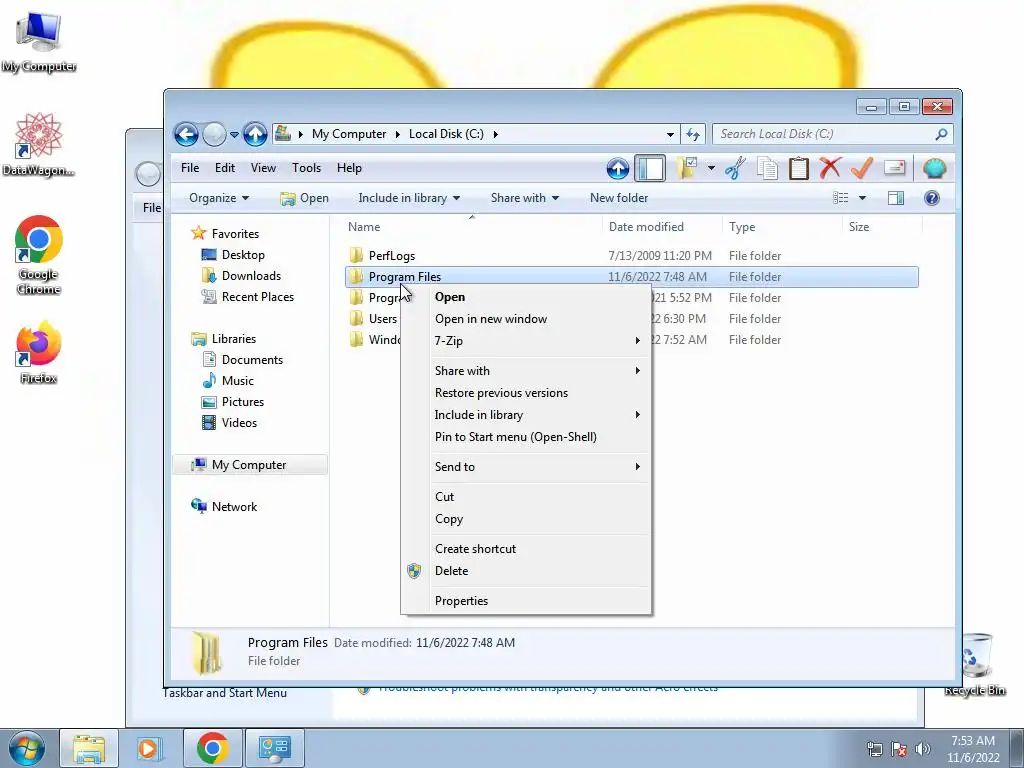
Task: Open the File menu in Explorer
Action: pos(190,168)
